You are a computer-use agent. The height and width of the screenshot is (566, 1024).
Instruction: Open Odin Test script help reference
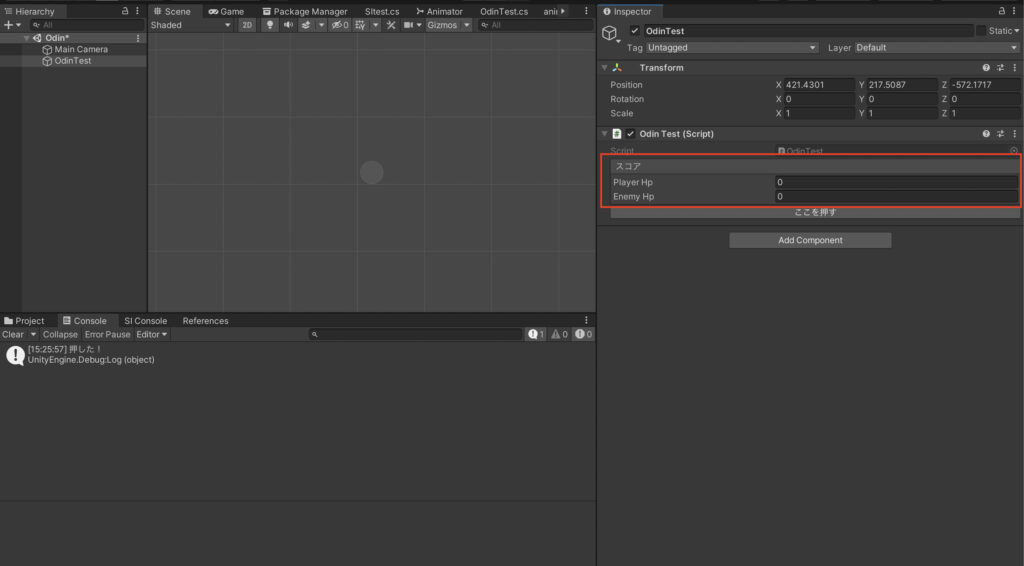[986, 134]
